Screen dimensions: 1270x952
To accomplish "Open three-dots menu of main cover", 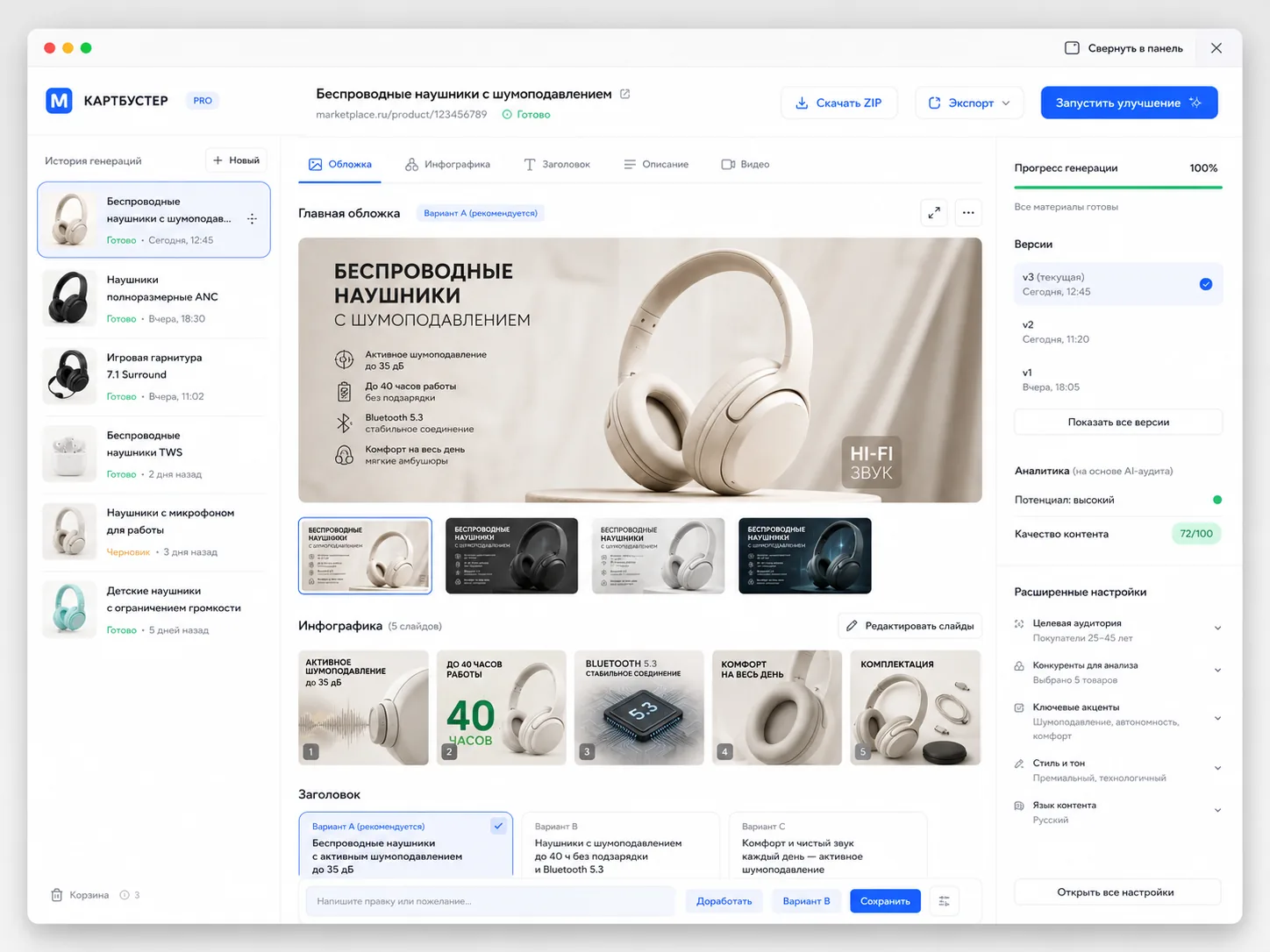I will [x=968, y=212].
